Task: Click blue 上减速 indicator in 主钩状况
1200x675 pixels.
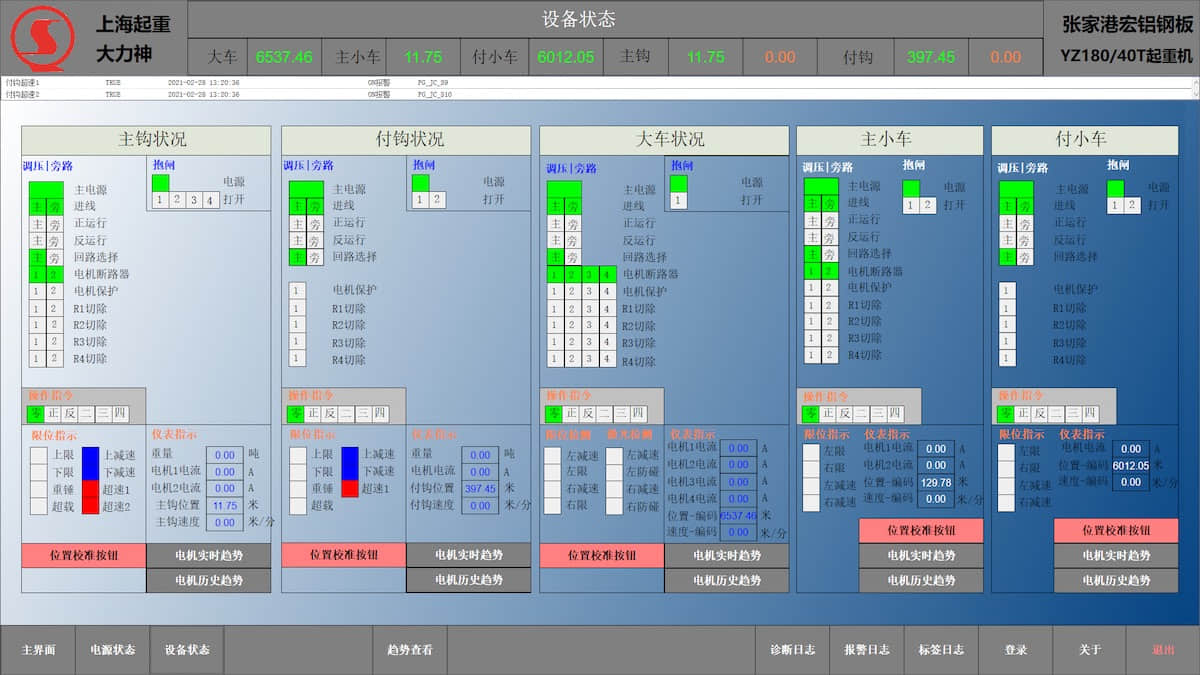Action: pos(91,455)
